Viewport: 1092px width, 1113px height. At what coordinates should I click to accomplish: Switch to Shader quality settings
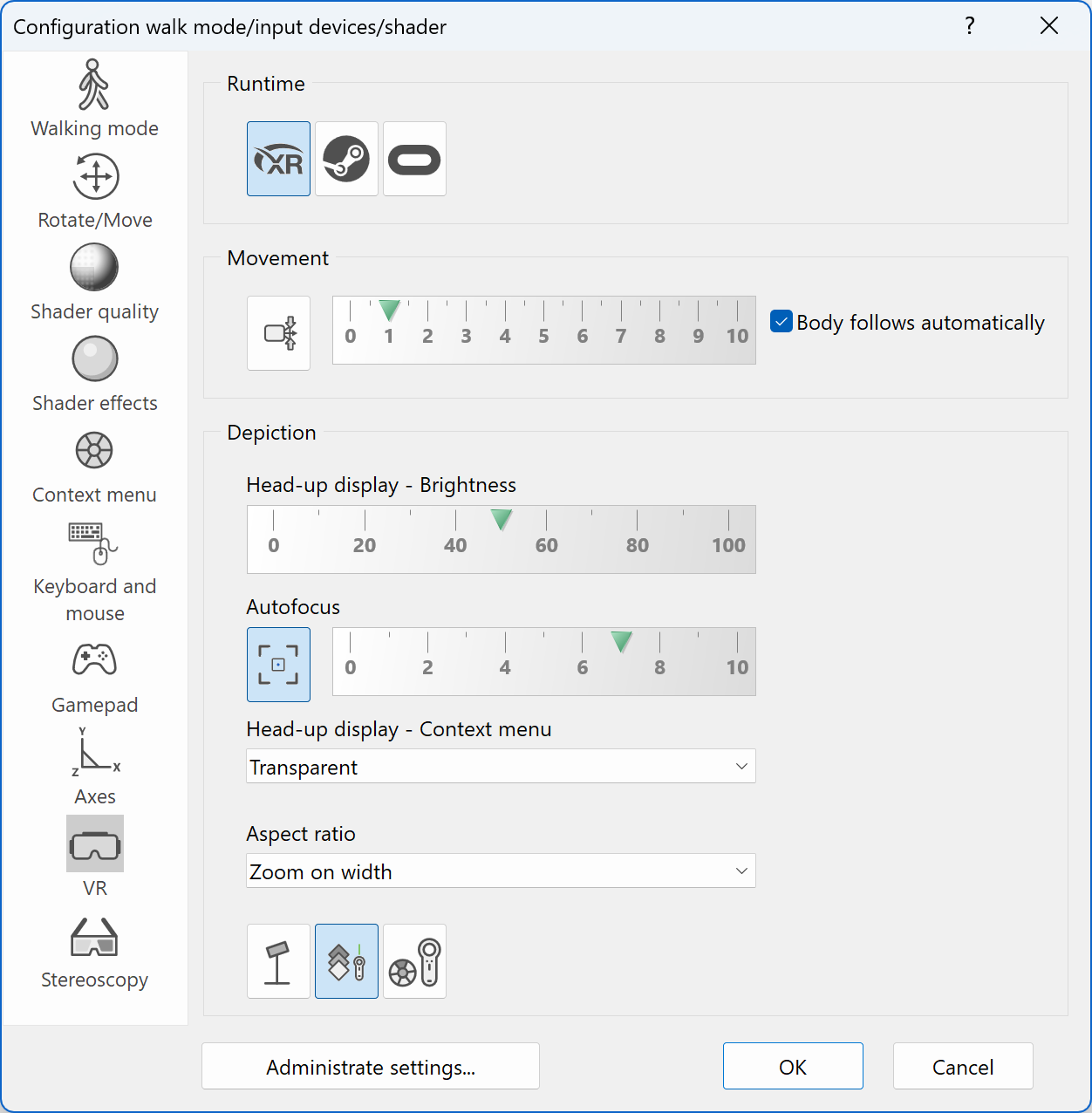94,283
